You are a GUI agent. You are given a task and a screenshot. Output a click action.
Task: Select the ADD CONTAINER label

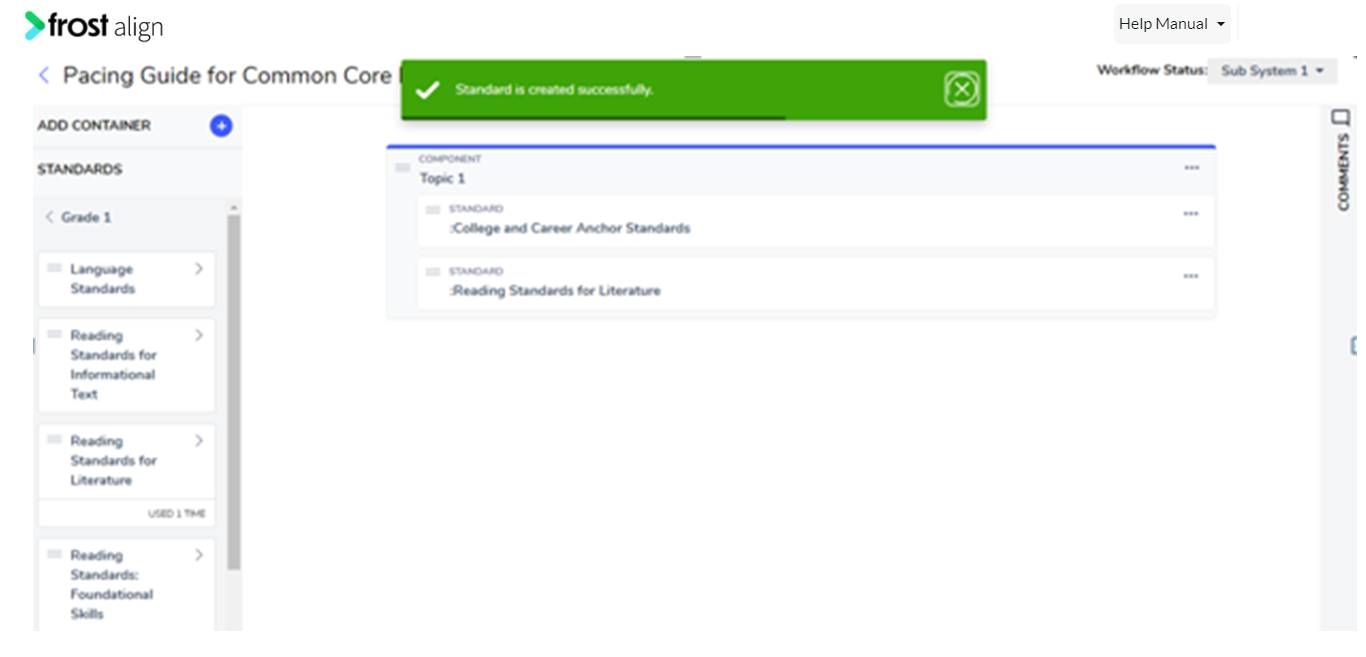[94, 125]
